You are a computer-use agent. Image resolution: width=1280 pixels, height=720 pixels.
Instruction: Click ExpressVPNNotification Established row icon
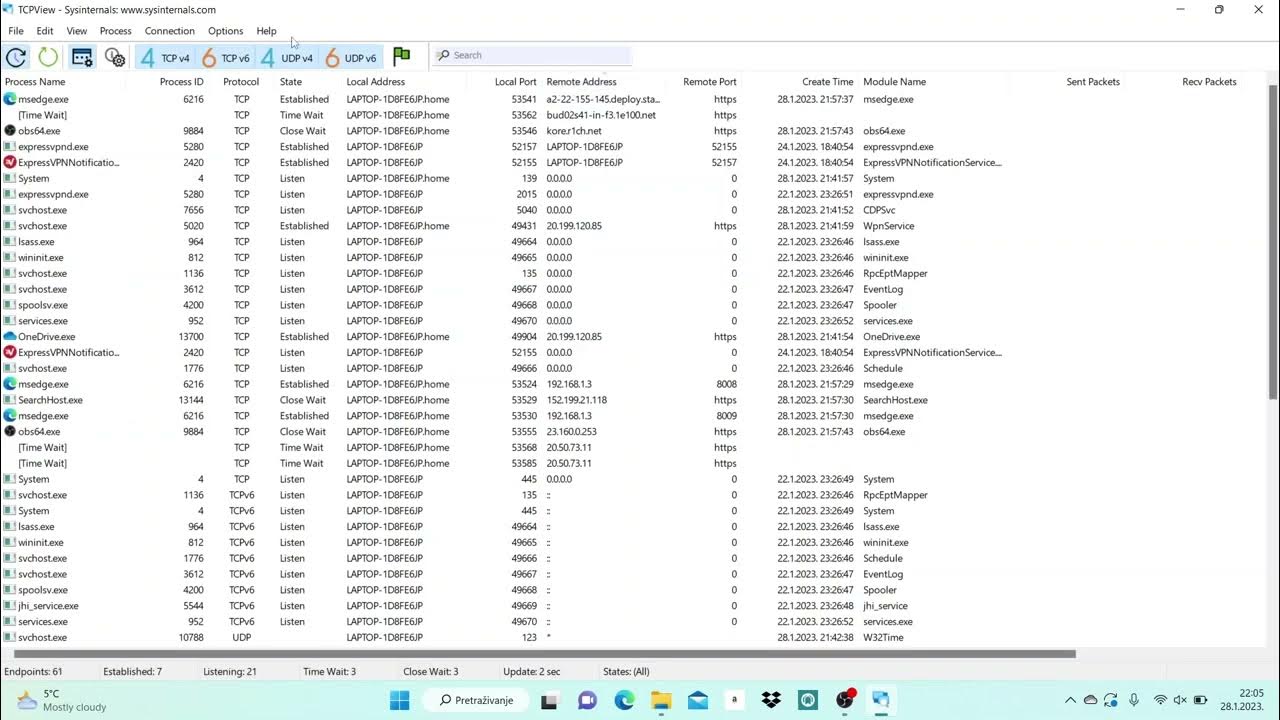click(x=10, y=162)
